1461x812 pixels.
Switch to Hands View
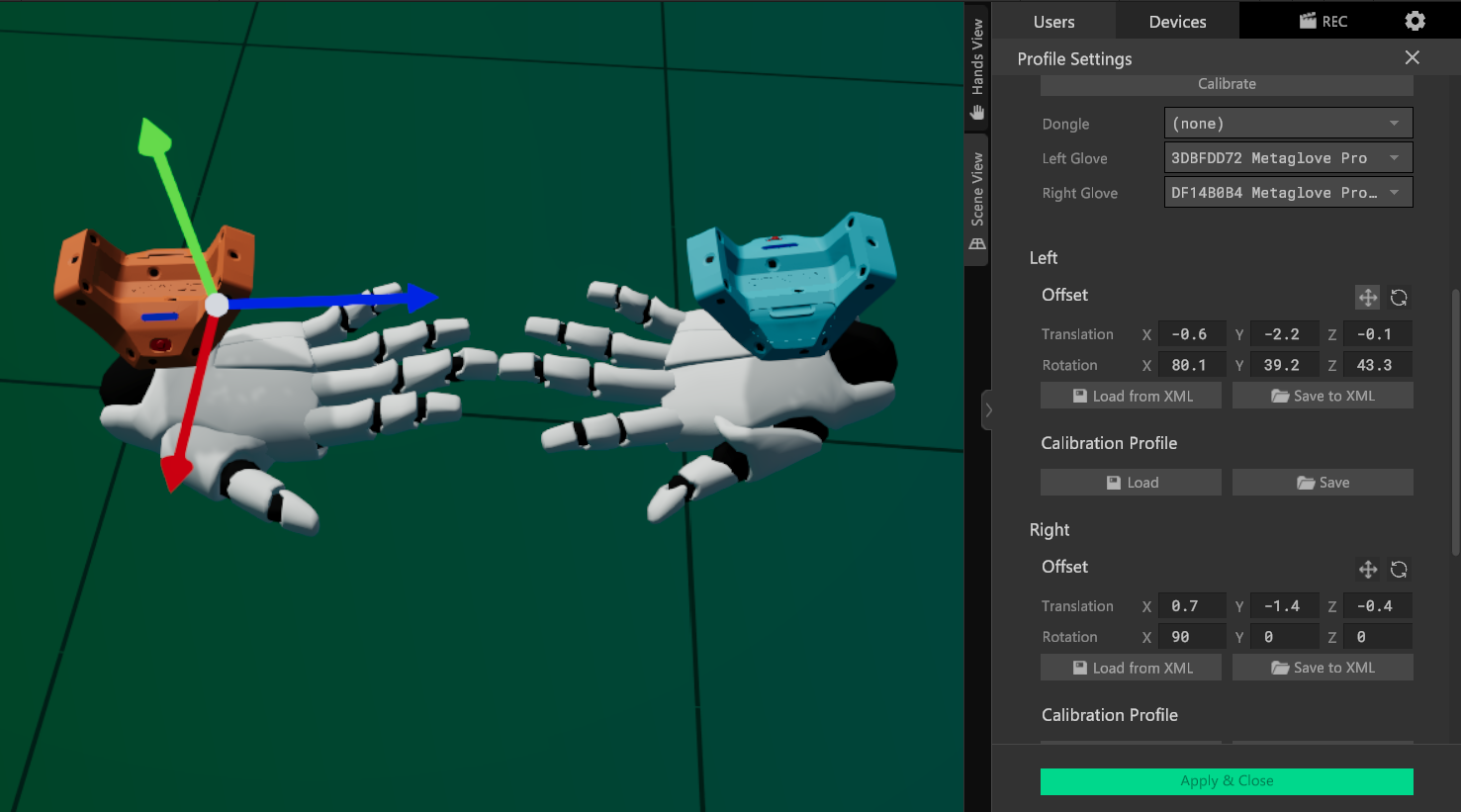tap(977, 68)
